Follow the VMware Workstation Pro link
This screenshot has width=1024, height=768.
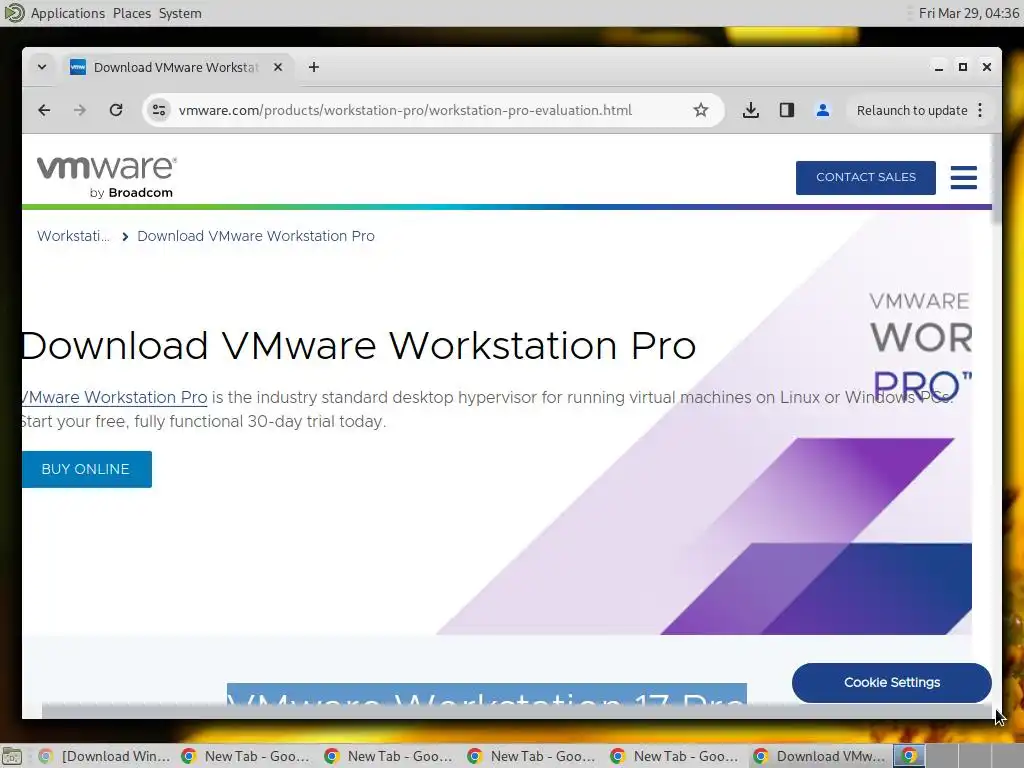pyautogui.click(x=114, y=397)
